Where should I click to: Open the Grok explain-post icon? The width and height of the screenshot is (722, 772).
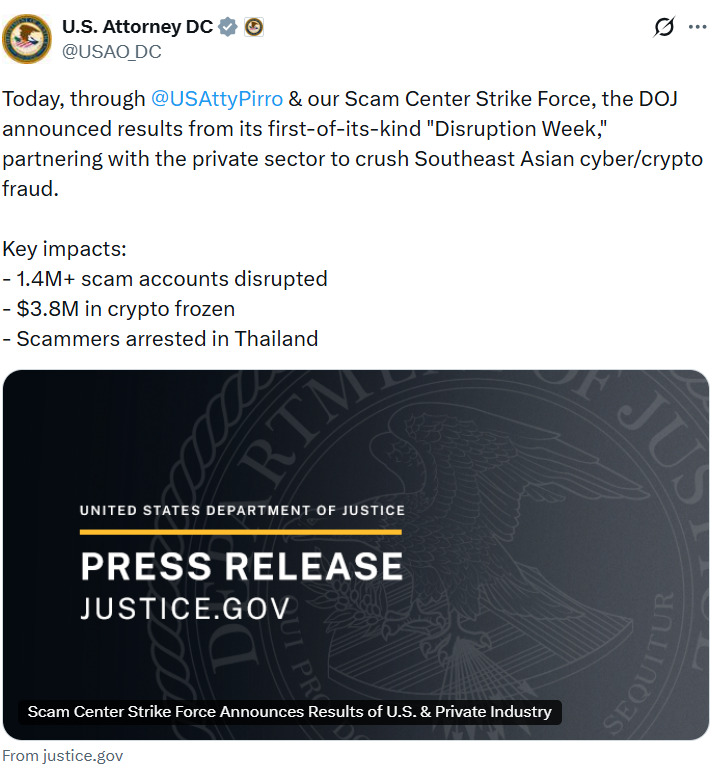click(663, 27)
